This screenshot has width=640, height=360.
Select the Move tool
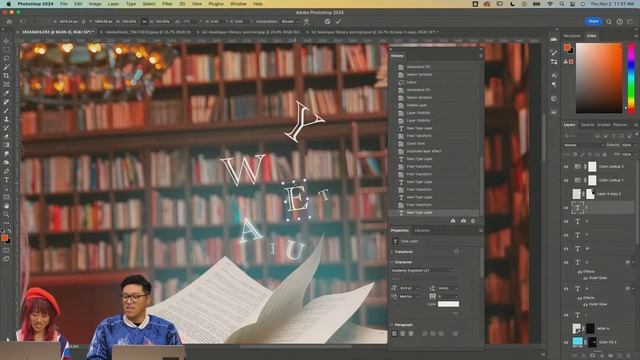[x=6, y=41]
